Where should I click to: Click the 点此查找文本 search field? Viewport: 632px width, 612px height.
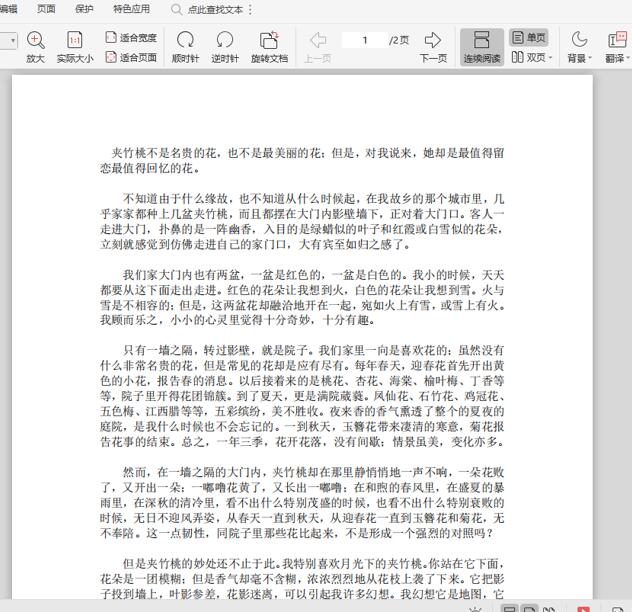point(215,9)
